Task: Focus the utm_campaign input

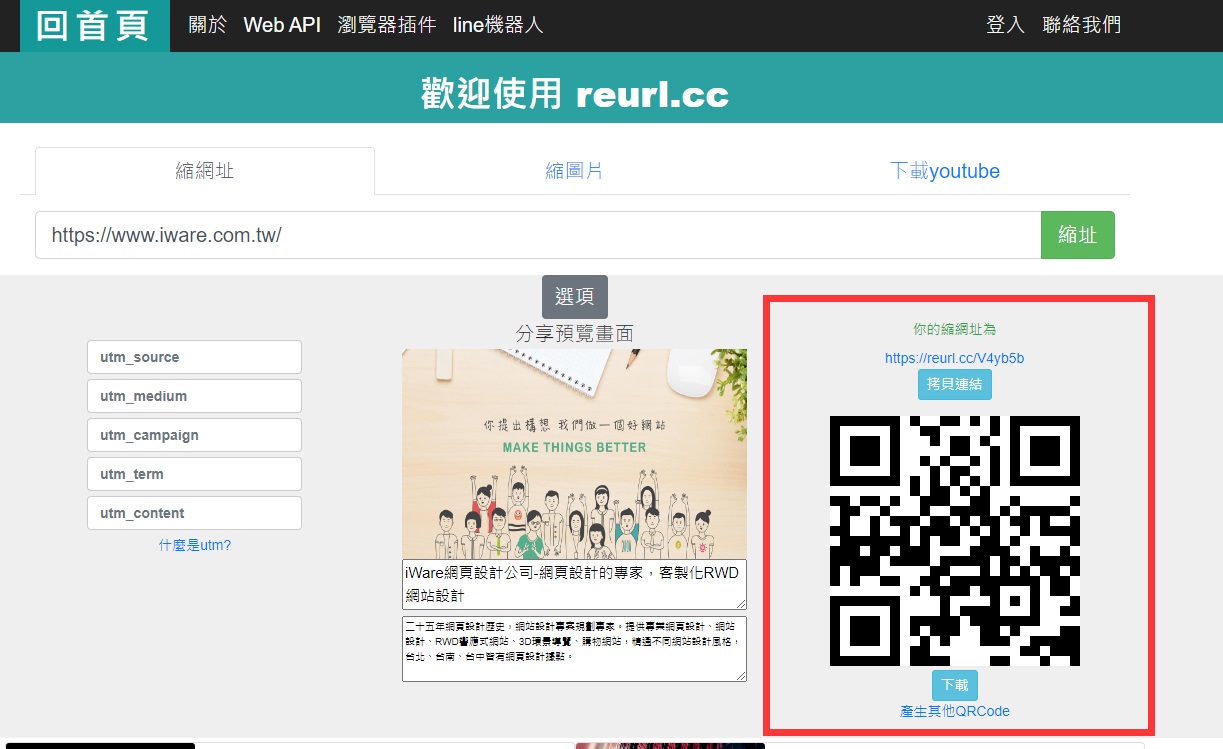Action: pyautogui.click(x=194, y=435)
